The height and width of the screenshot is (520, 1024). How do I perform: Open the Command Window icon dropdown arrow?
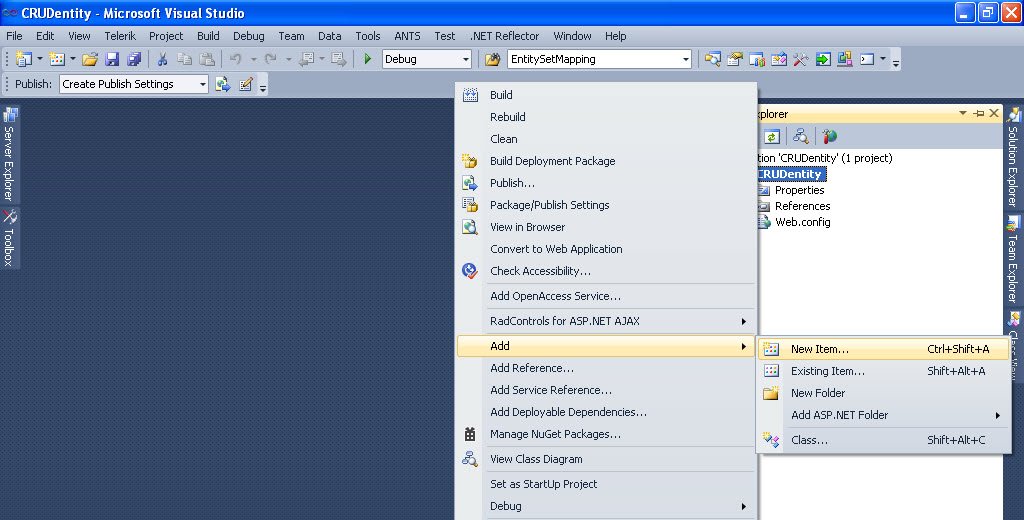(x=883, y=59)
